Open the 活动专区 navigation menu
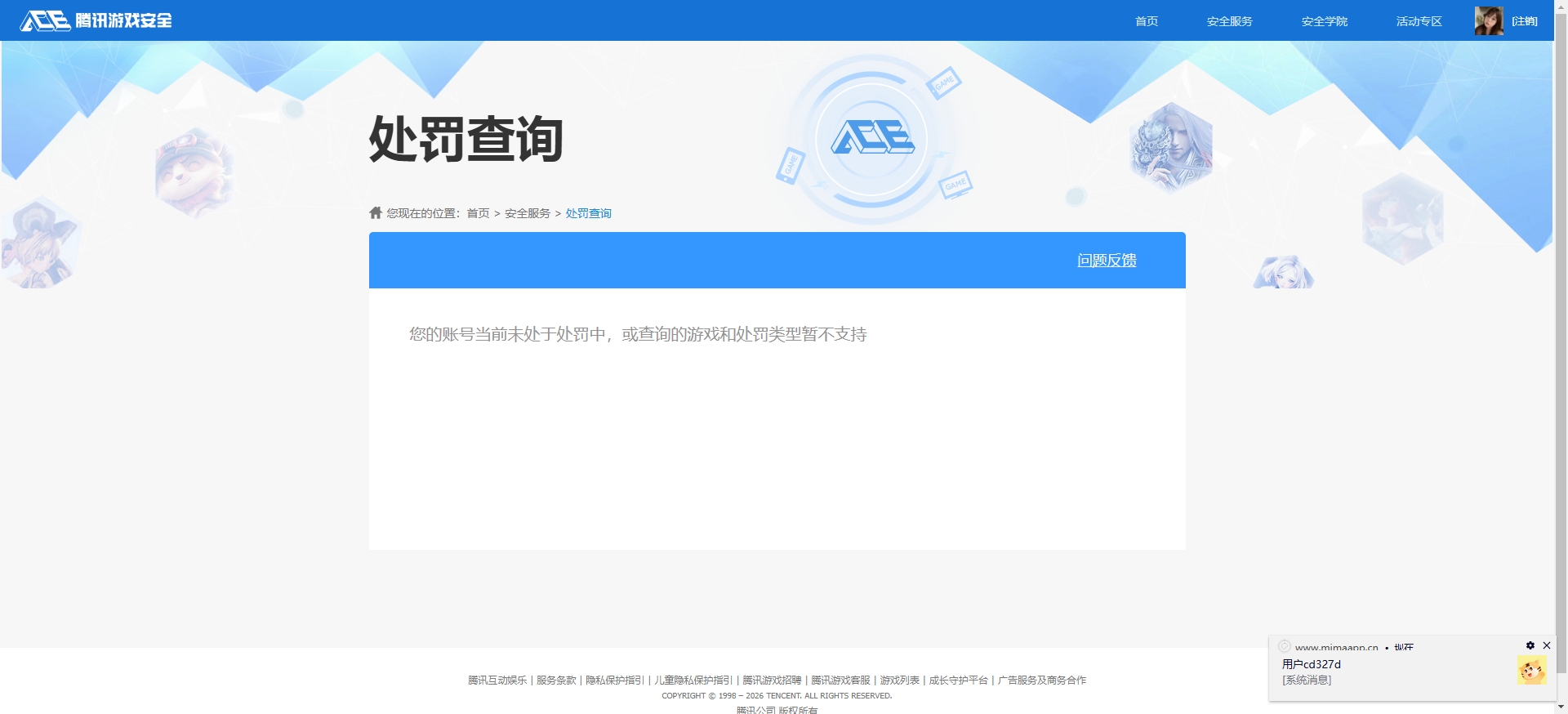Image resolution: width=1568 pixels, height=714 pixels. pyautogui.click(x=1419, y=21)
